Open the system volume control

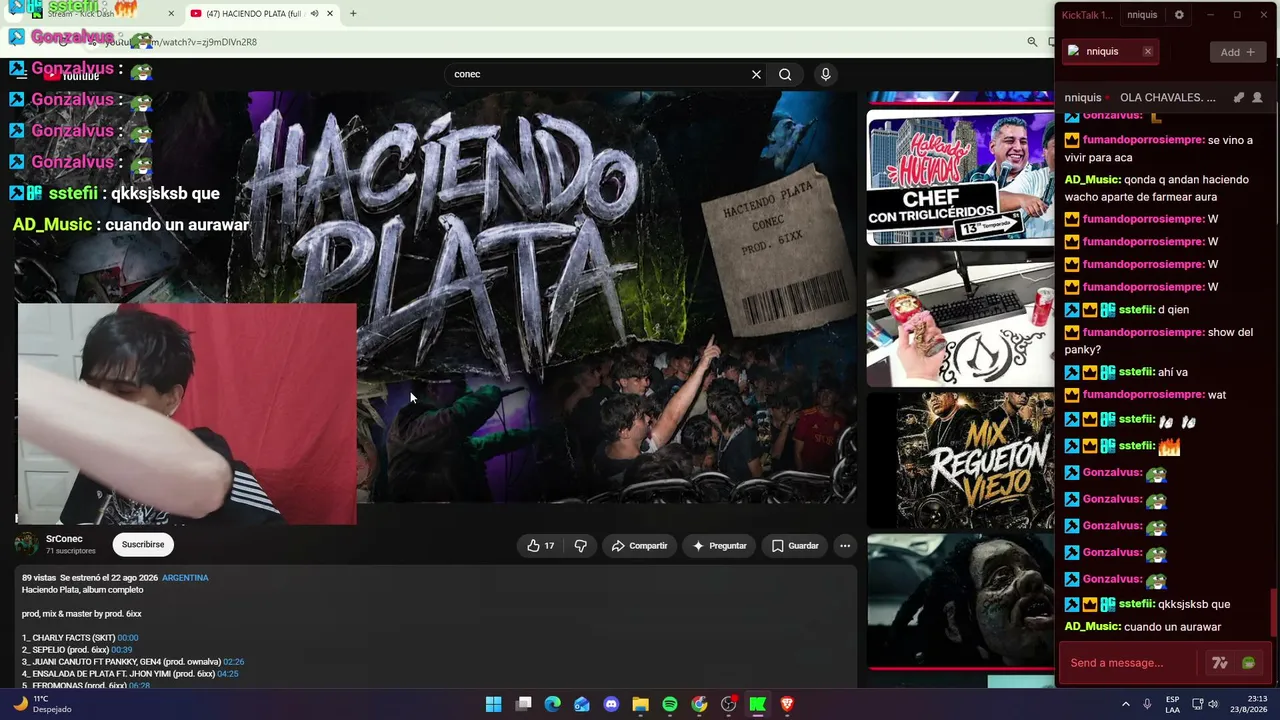point(1213,704)
